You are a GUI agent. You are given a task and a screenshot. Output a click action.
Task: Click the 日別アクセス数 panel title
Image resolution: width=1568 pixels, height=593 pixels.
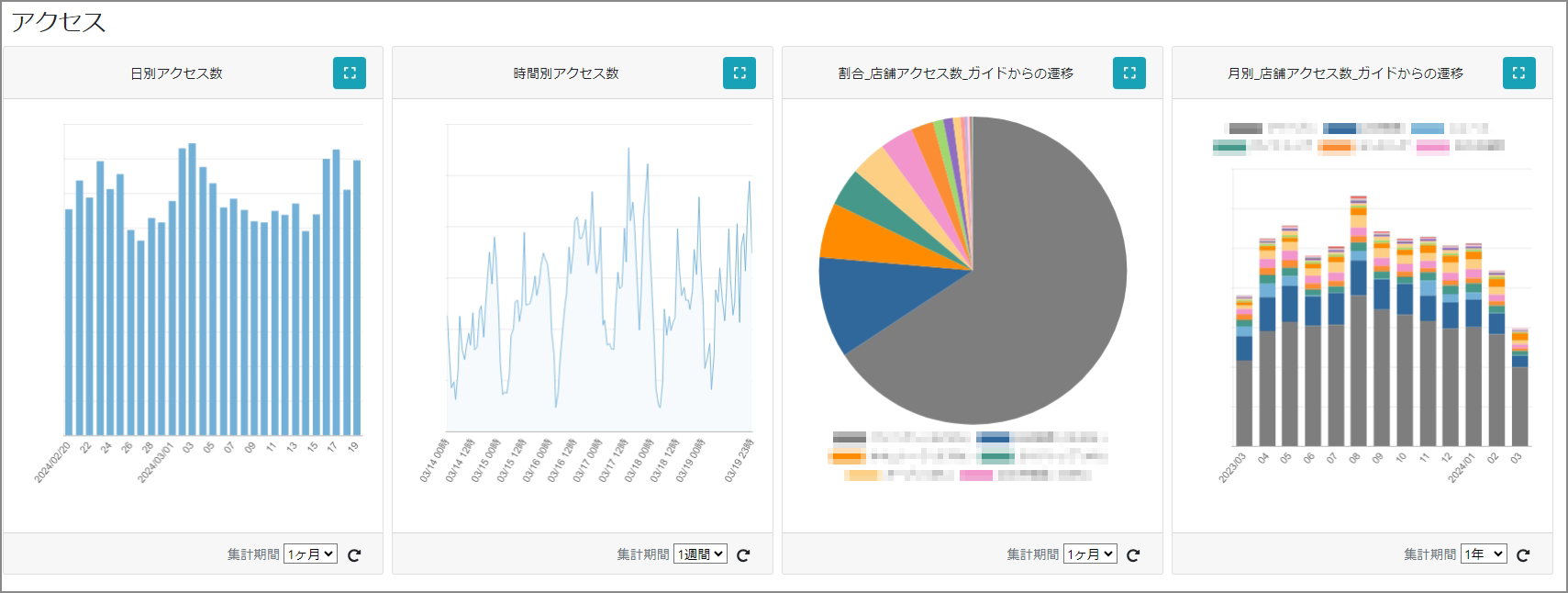coord(176,73)
